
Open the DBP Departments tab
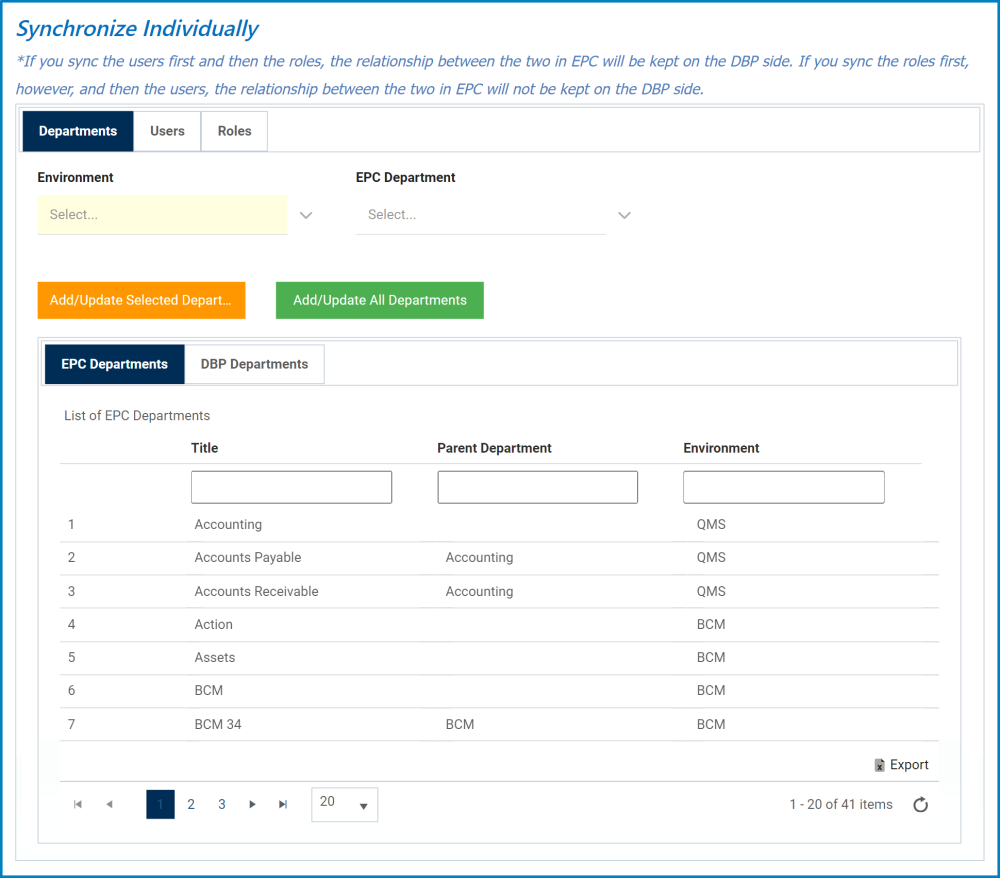[x=253, y=364]
